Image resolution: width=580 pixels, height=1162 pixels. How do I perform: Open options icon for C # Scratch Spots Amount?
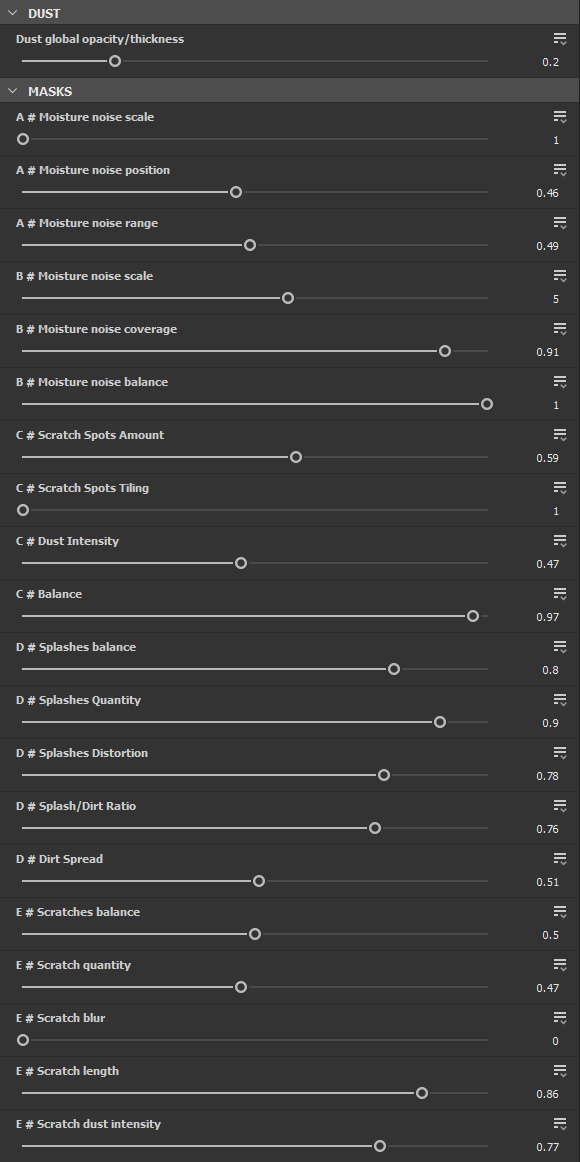[x=560, y=435]
